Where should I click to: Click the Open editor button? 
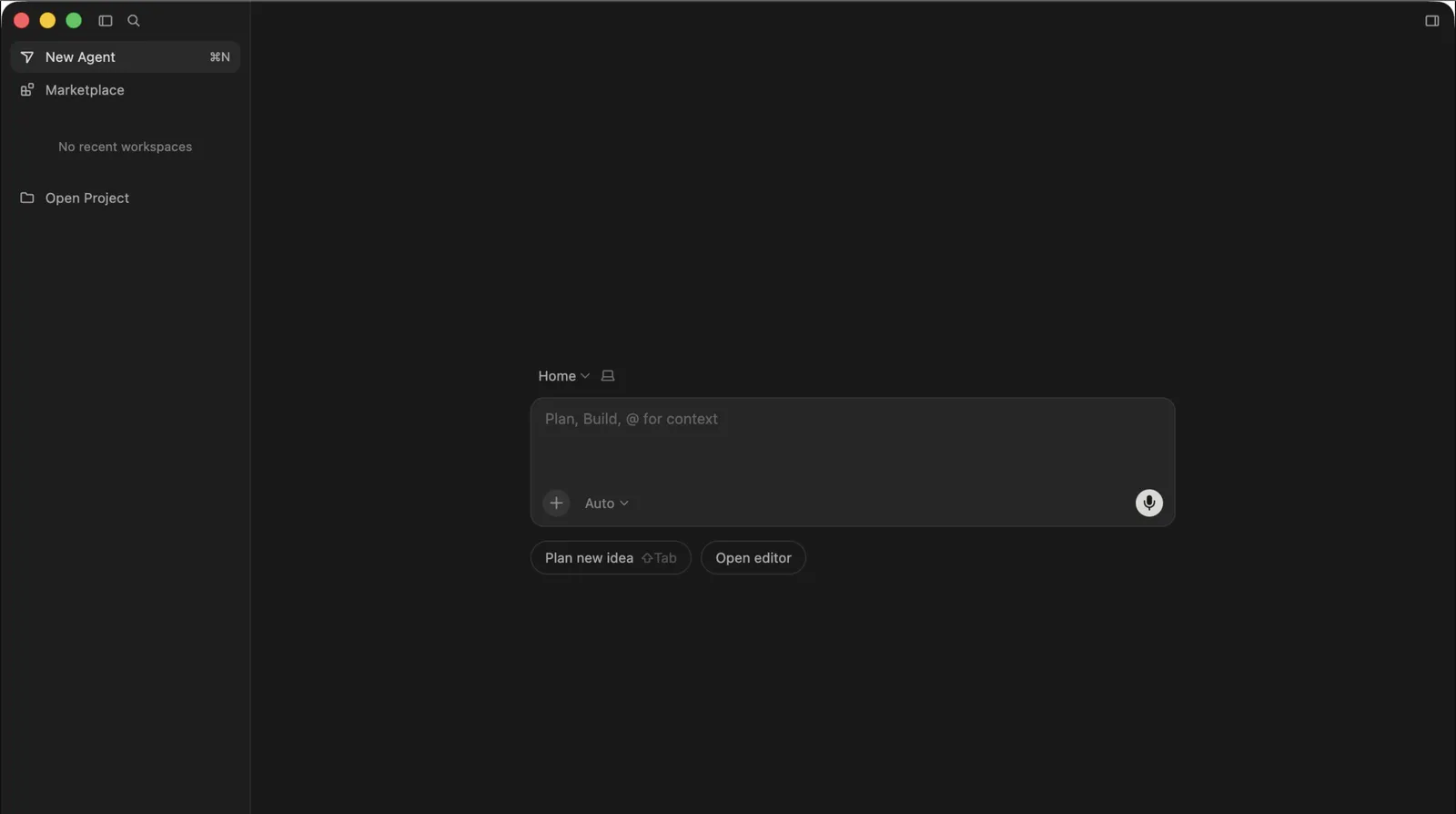pos(753,558)
